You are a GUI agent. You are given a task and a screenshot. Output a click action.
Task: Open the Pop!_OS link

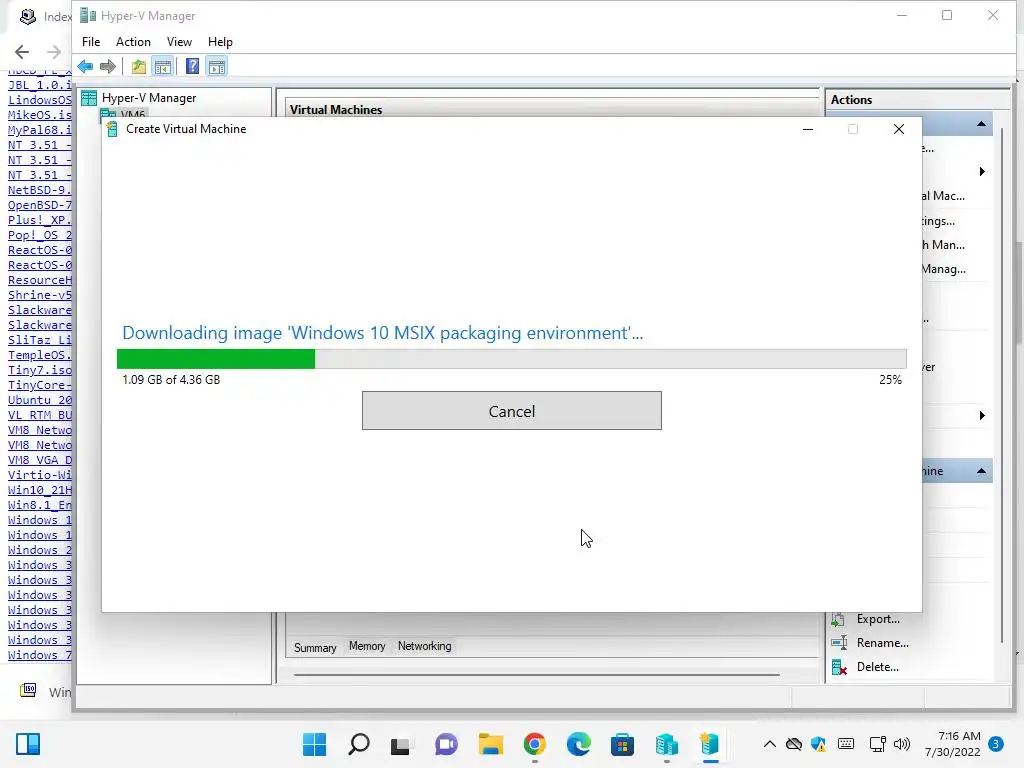pos(40,235)
